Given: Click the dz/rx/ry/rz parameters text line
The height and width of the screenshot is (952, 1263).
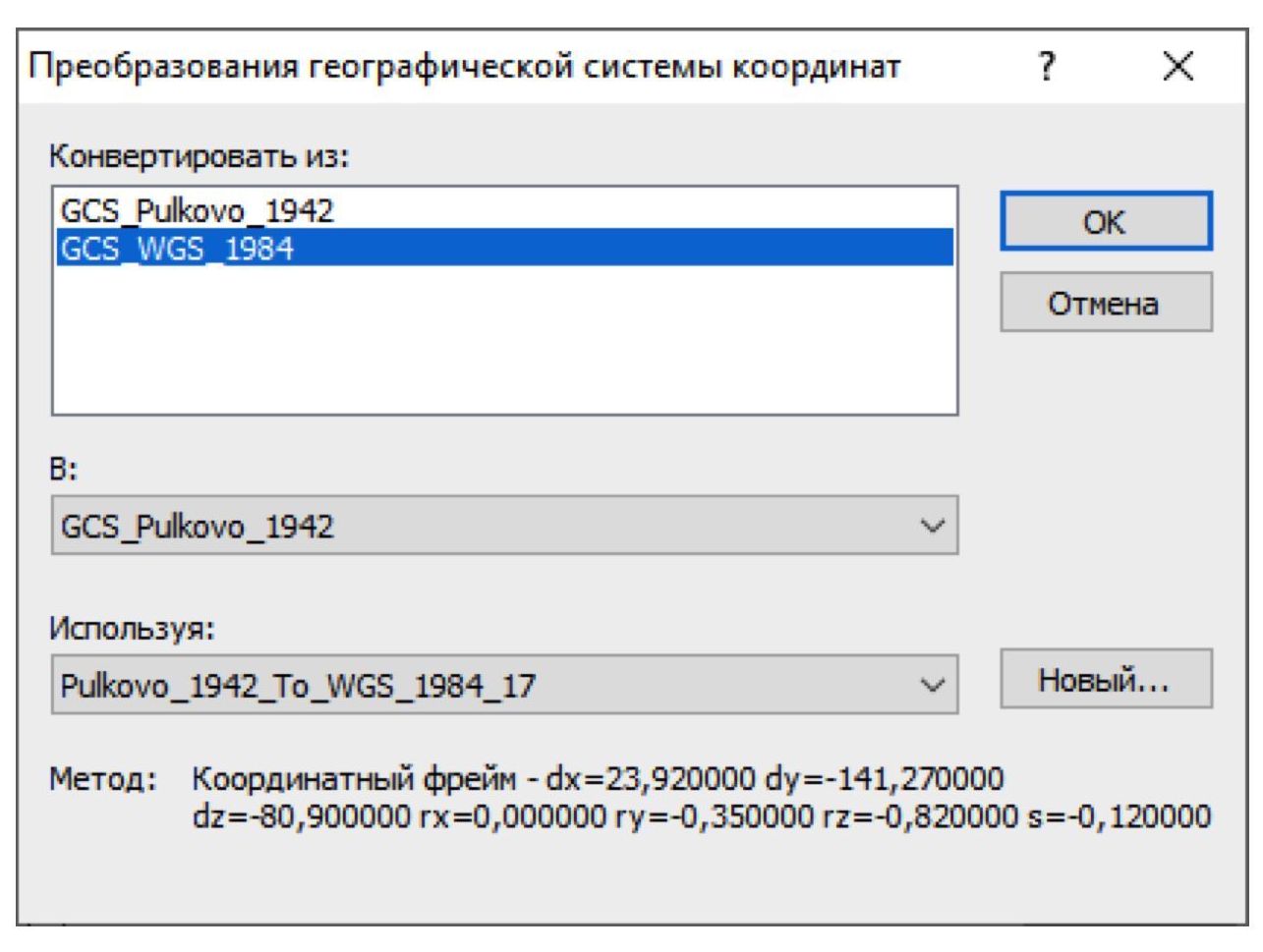Looking at the screenshot, I should point(701,816).
